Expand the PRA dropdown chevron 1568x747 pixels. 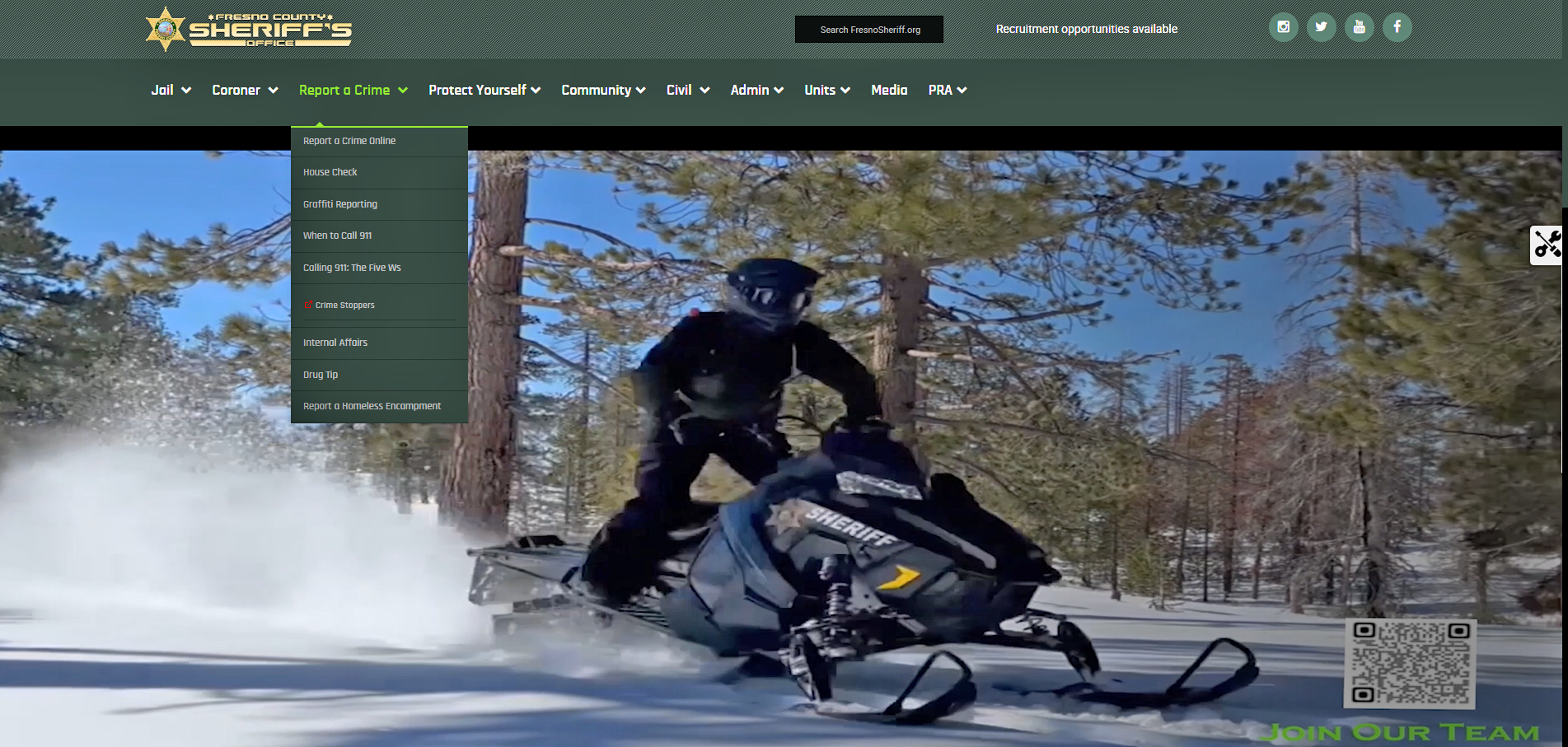coord(962,91)
